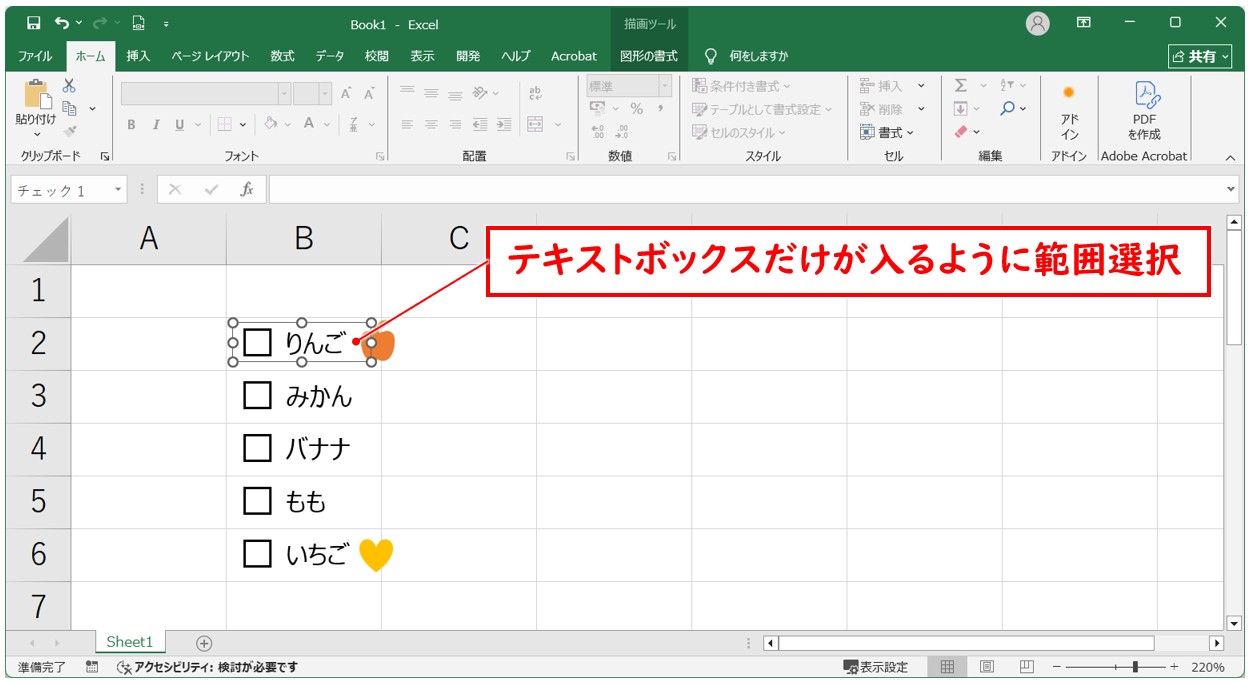Open the テーブルとして書式設定 dropdown

tap(763, 109)
